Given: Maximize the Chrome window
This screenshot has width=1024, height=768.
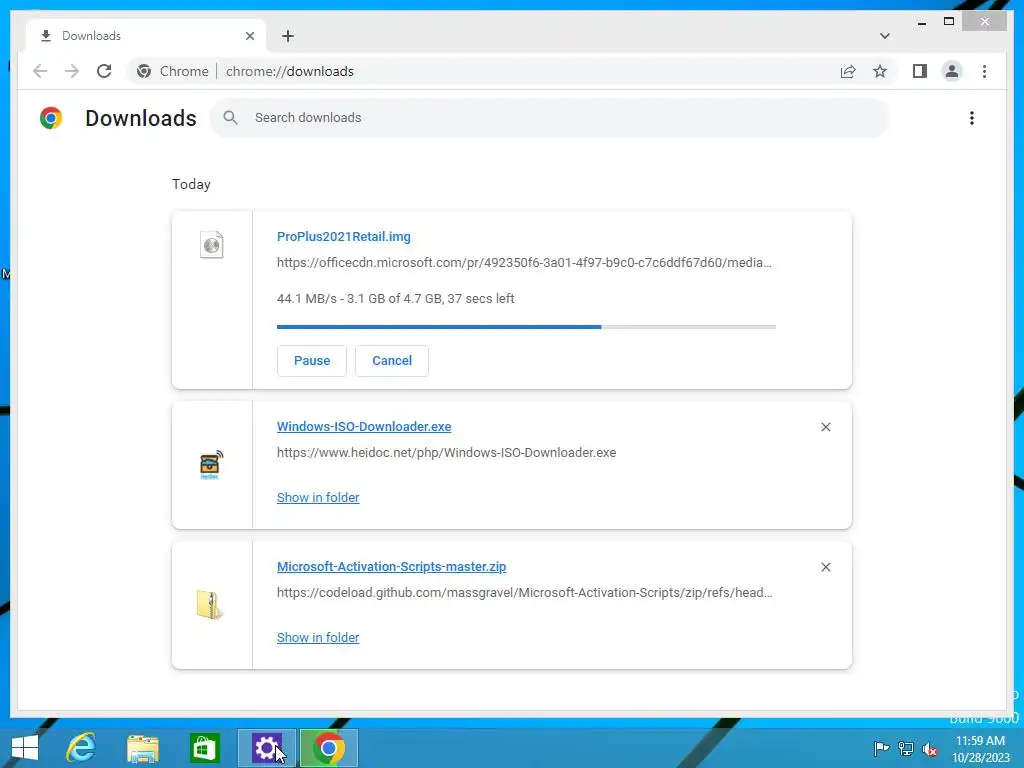Looking at the screenshot, I should tap(949, 22).
